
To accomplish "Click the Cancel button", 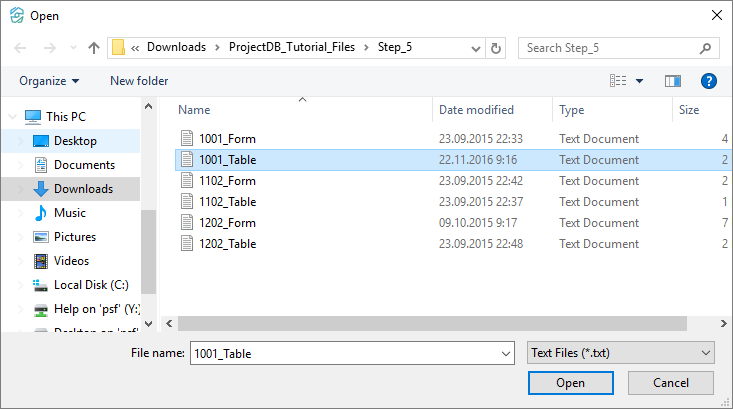I will (x=671, y=383).
